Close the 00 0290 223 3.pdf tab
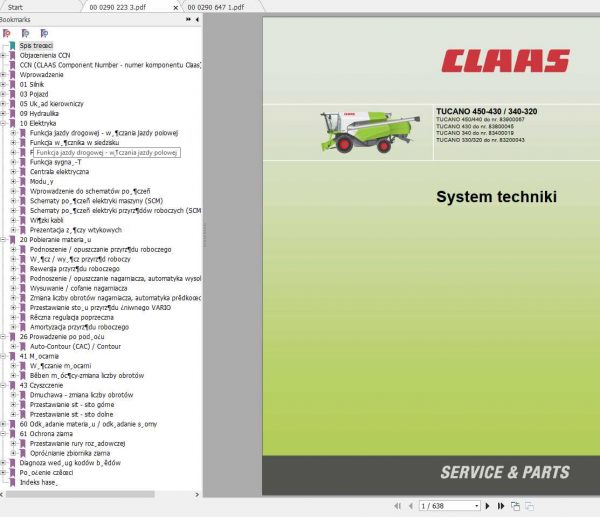The width and height of the screenshot is (600, 517). (175, 7)
